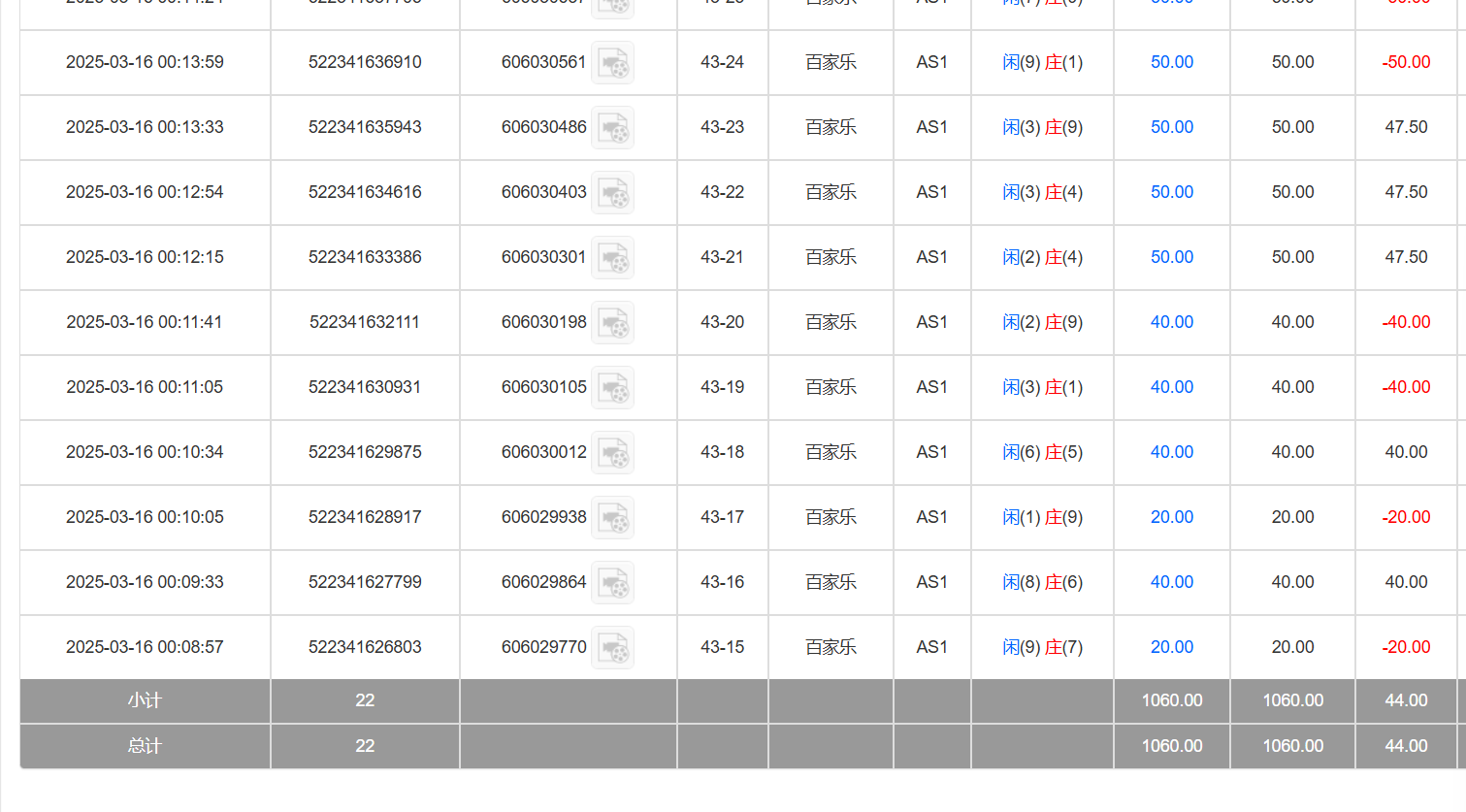
Task: Click timestamp 2025-03-16 00:10:34
Action: click(145, 452)
